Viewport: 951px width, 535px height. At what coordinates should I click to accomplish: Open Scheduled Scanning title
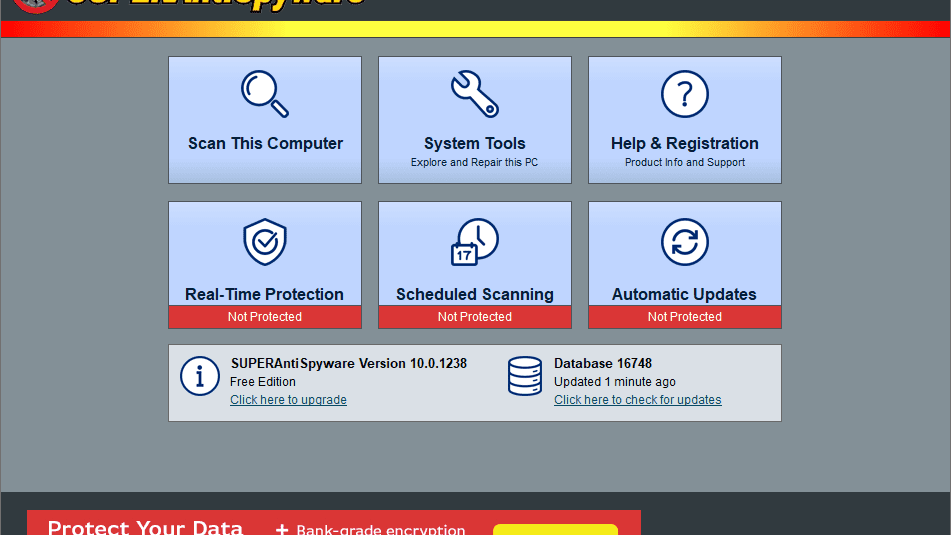point(475,294)
